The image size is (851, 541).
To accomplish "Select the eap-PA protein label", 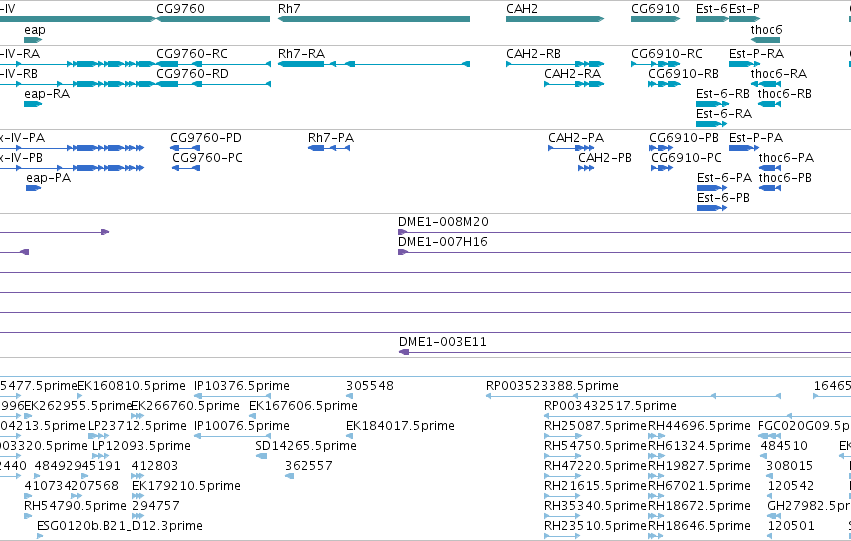I will [x=48, y=178].
